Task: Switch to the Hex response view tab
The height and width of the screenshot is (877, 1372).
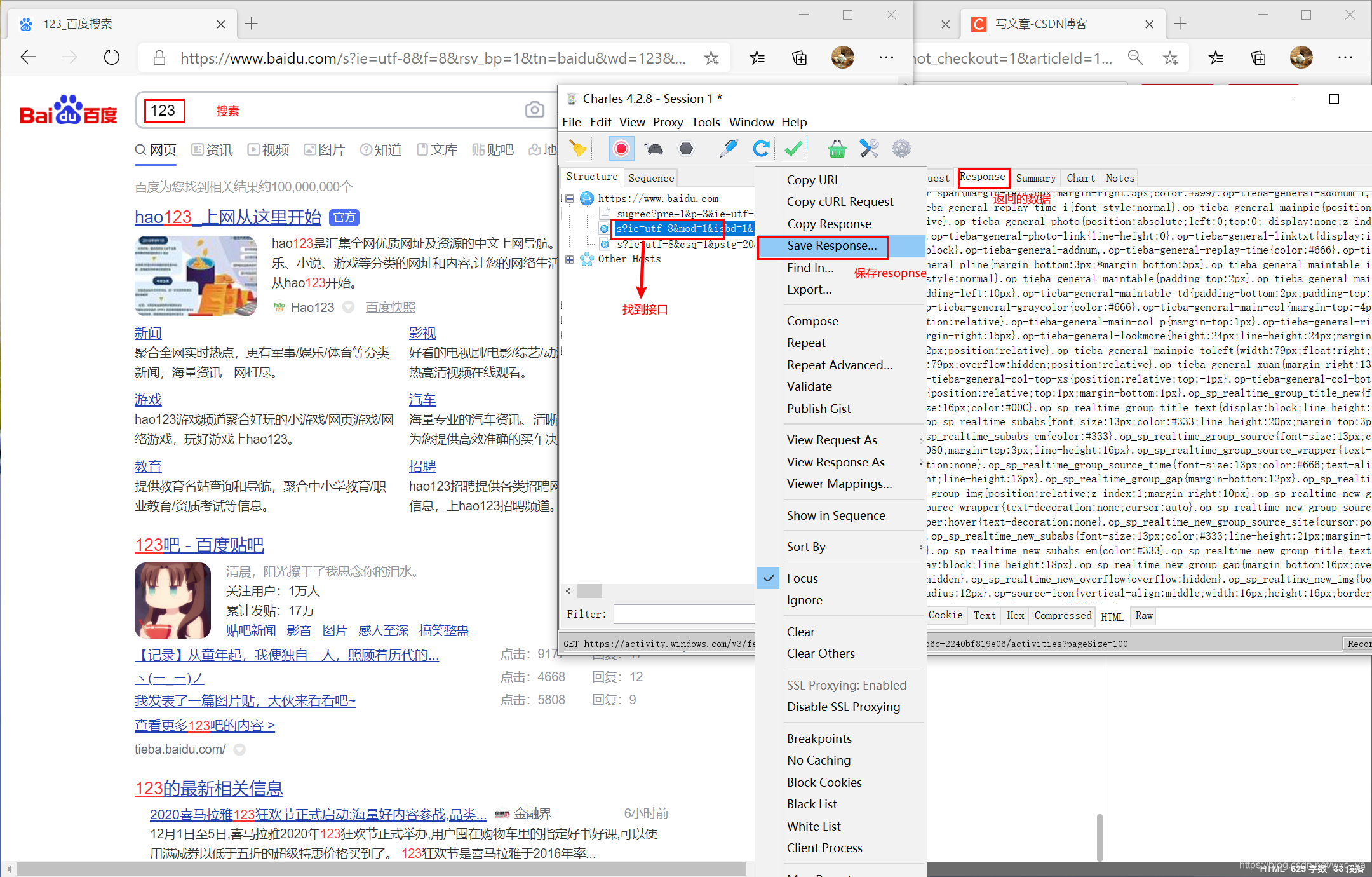Action: (1015, 615)
